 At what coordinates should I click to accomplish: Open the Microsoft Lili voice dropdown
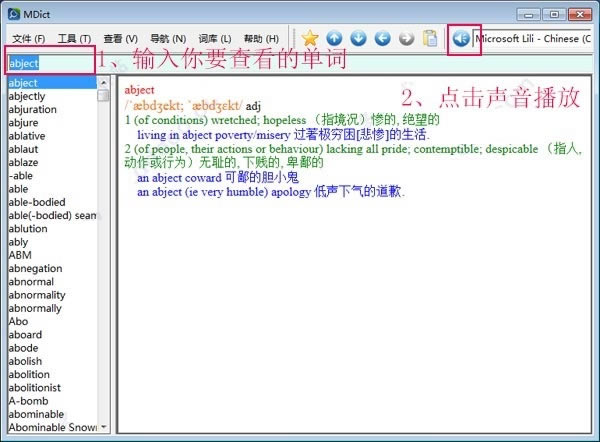coord(535,38)
